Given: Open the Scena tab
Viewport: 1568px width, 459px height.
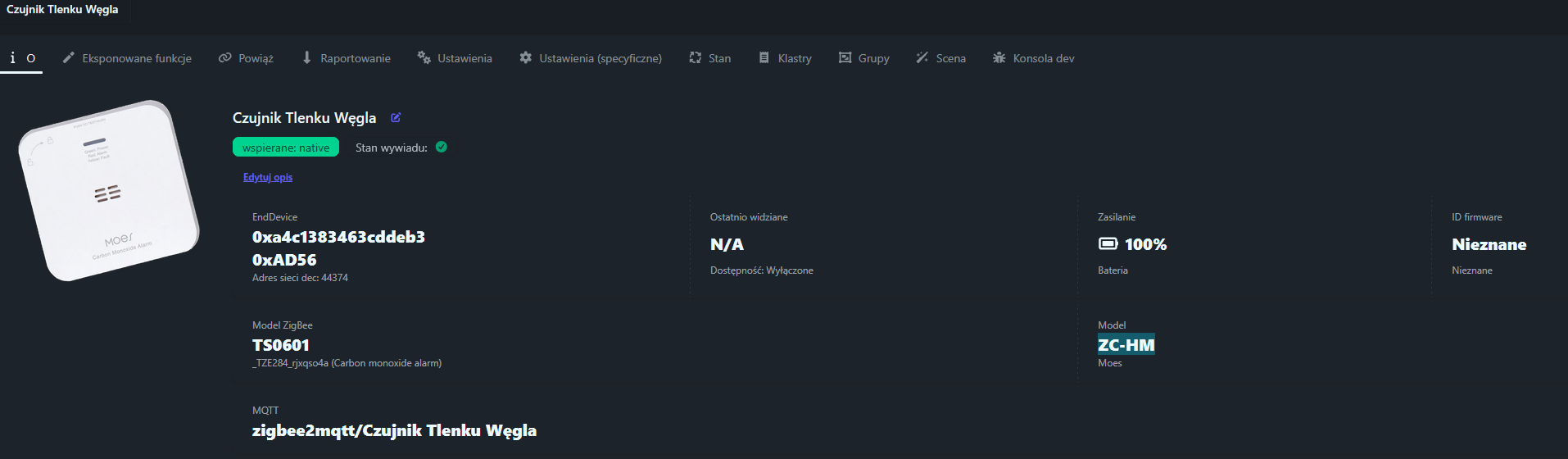Looking at the screenshot, I should click(x=940, y=58).
